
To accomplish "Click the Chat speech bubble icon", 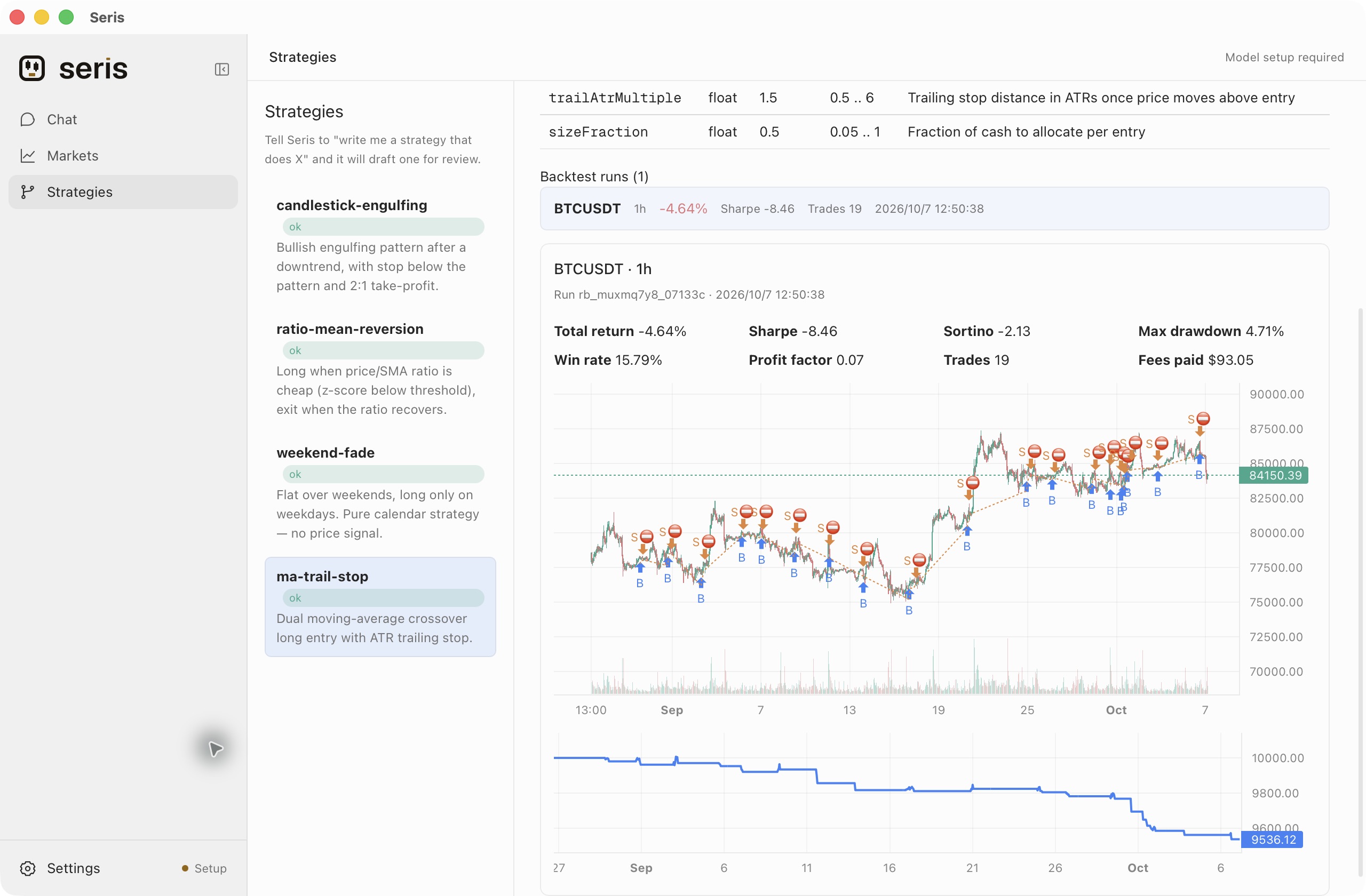I will [x=28, y=119].
